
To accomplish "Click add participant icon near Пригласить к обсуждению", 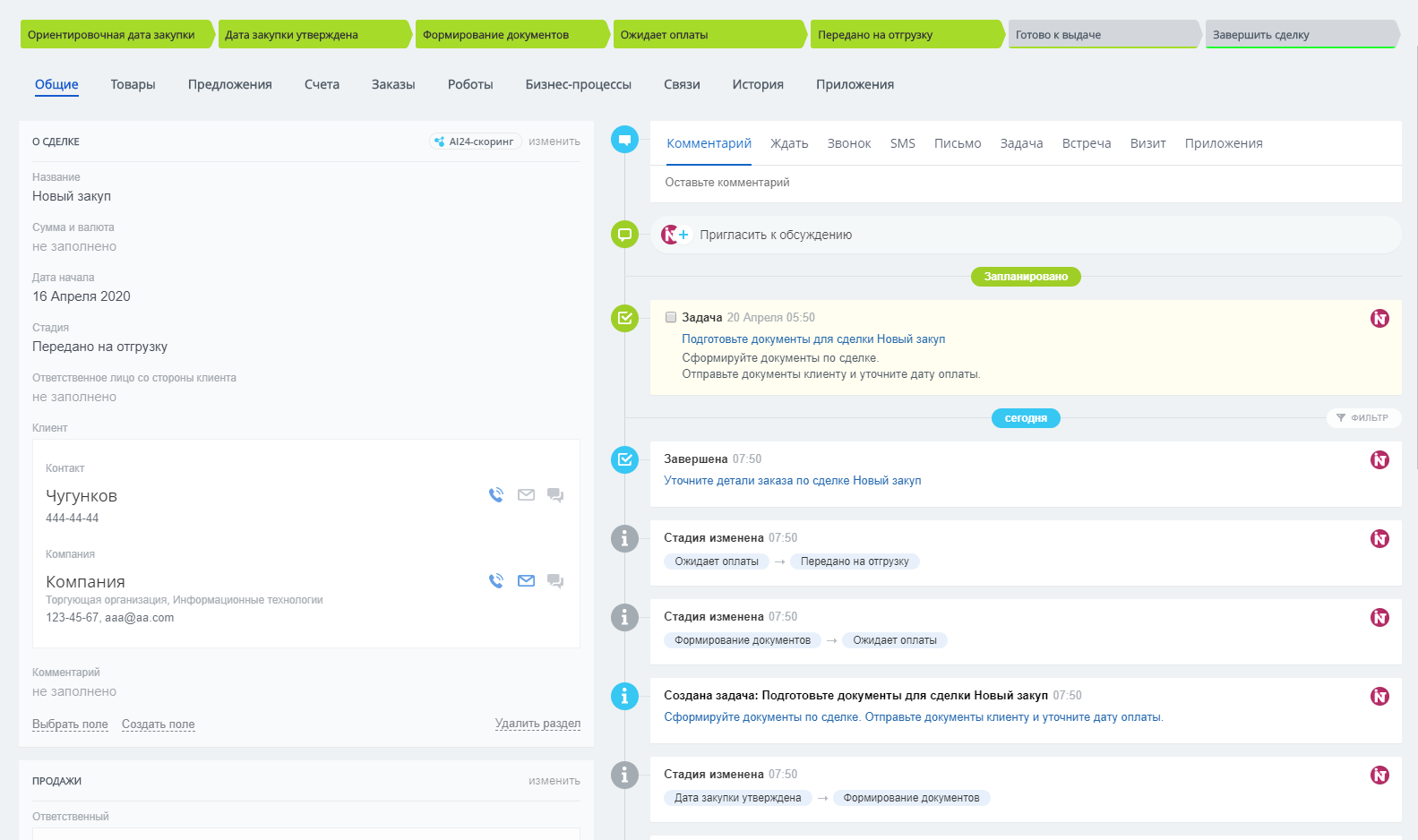I will tap(683, 235).
